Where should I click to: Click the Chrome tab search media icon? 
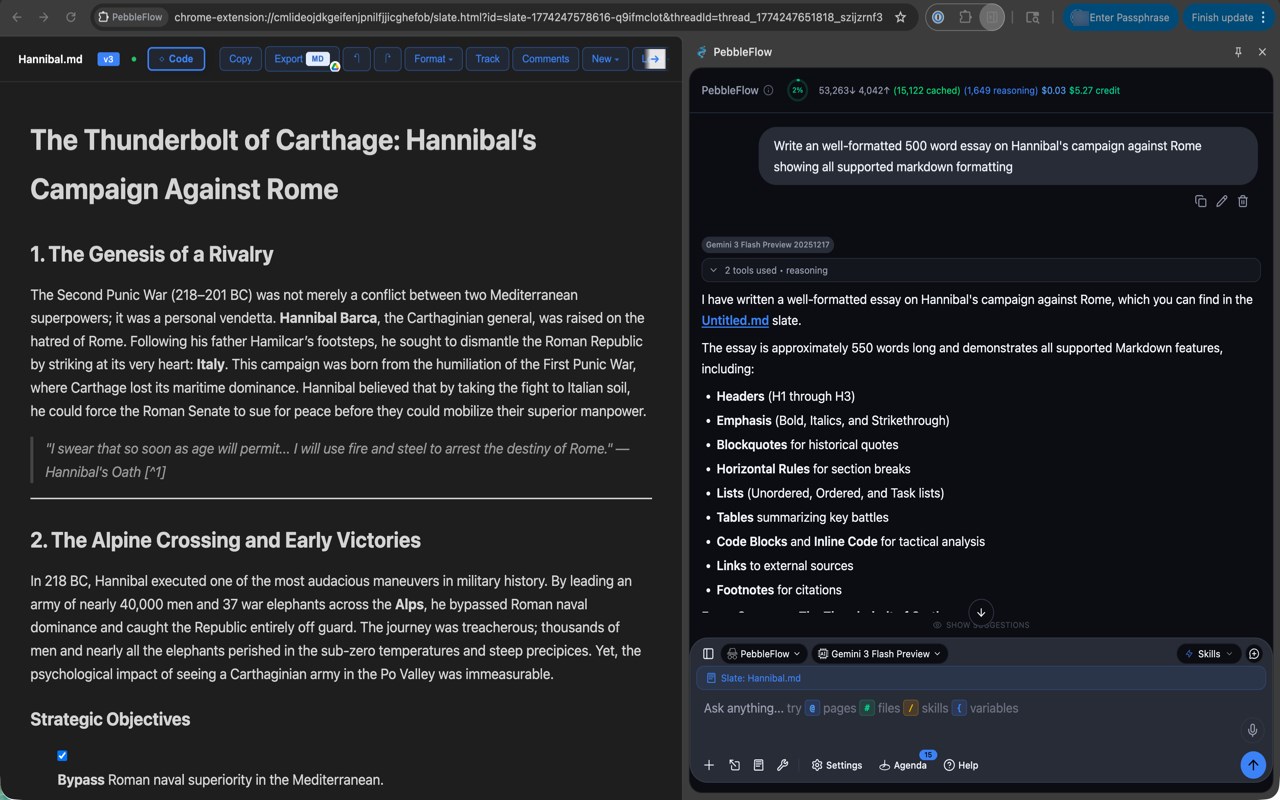1033,17
